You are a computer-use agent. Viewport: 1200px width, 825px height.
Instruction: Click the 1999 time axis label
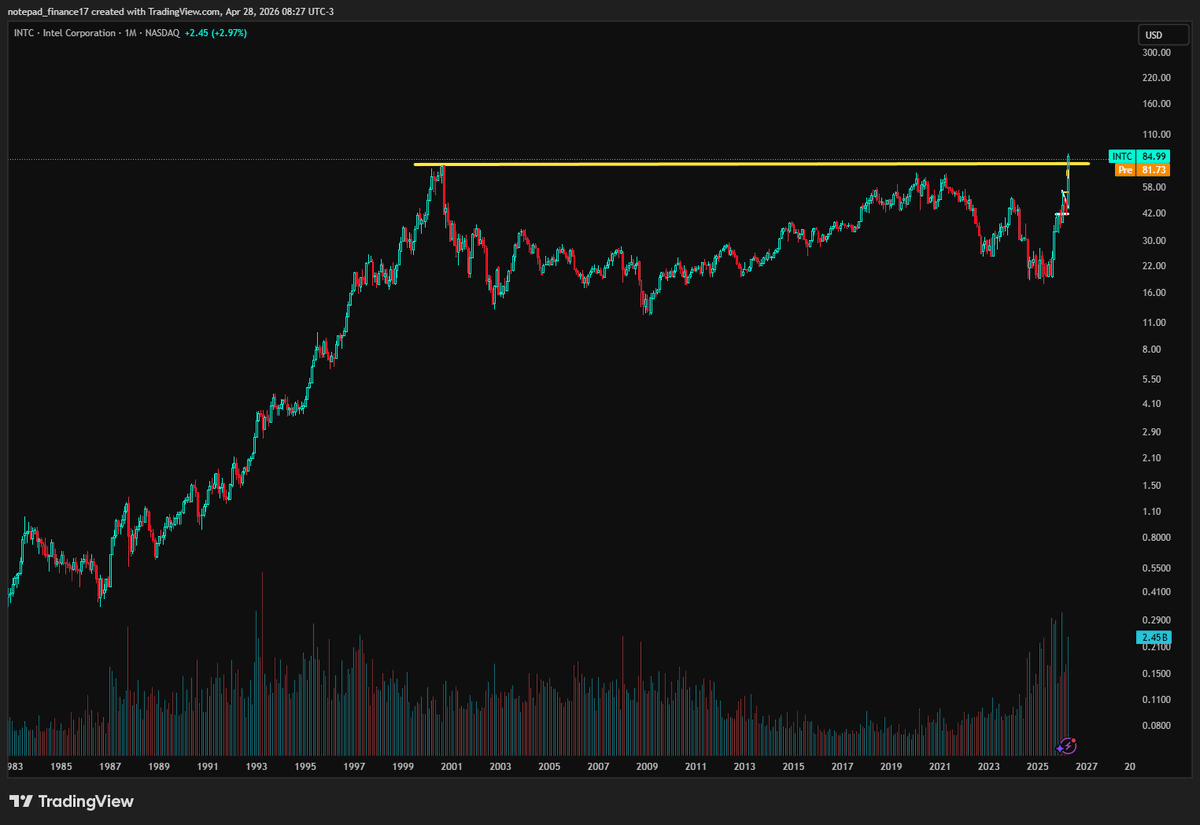click(403, 767)
